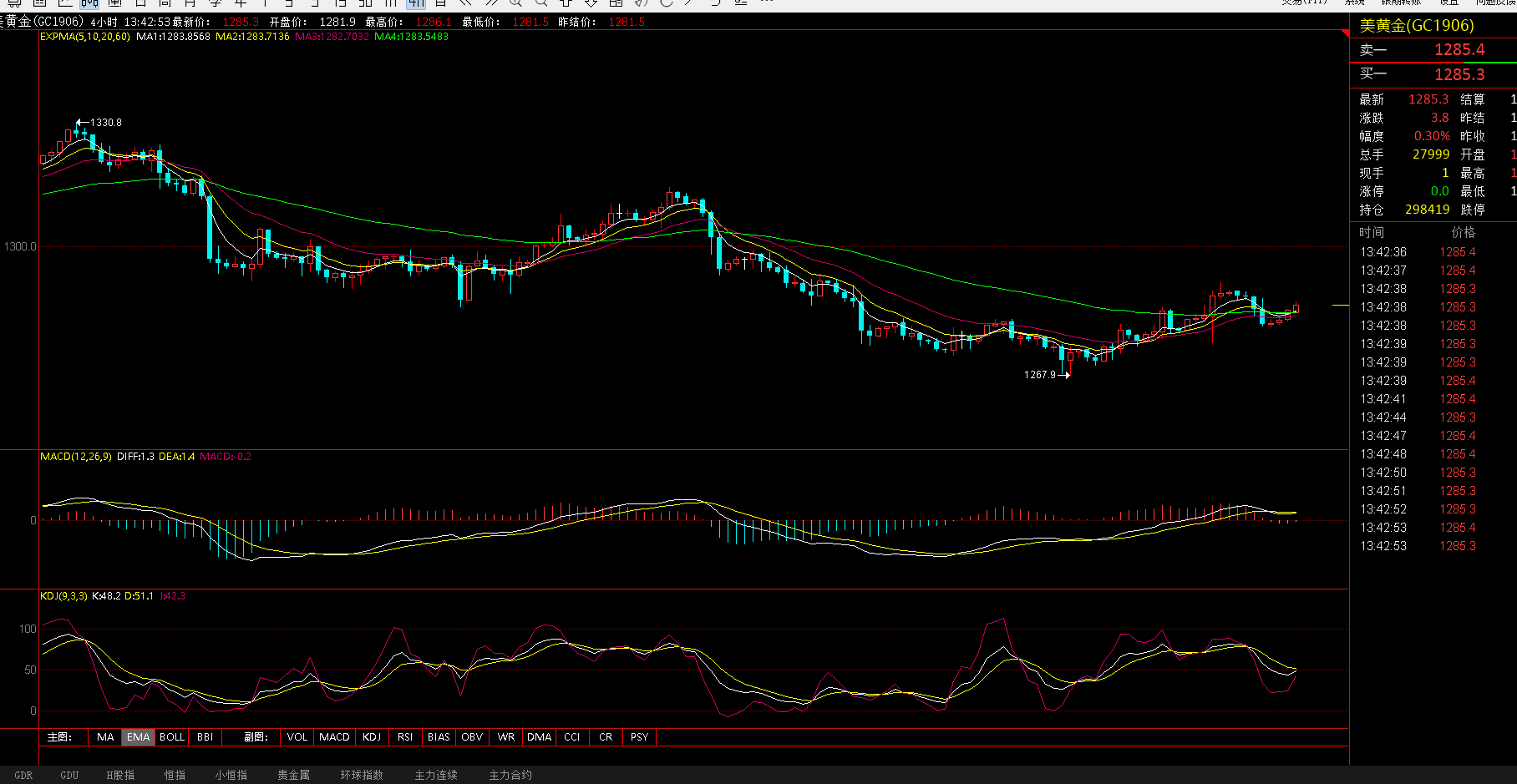Go to the 环球指数 tab
This screenshot has height=784, width=1517.
(x=362, y=775)
